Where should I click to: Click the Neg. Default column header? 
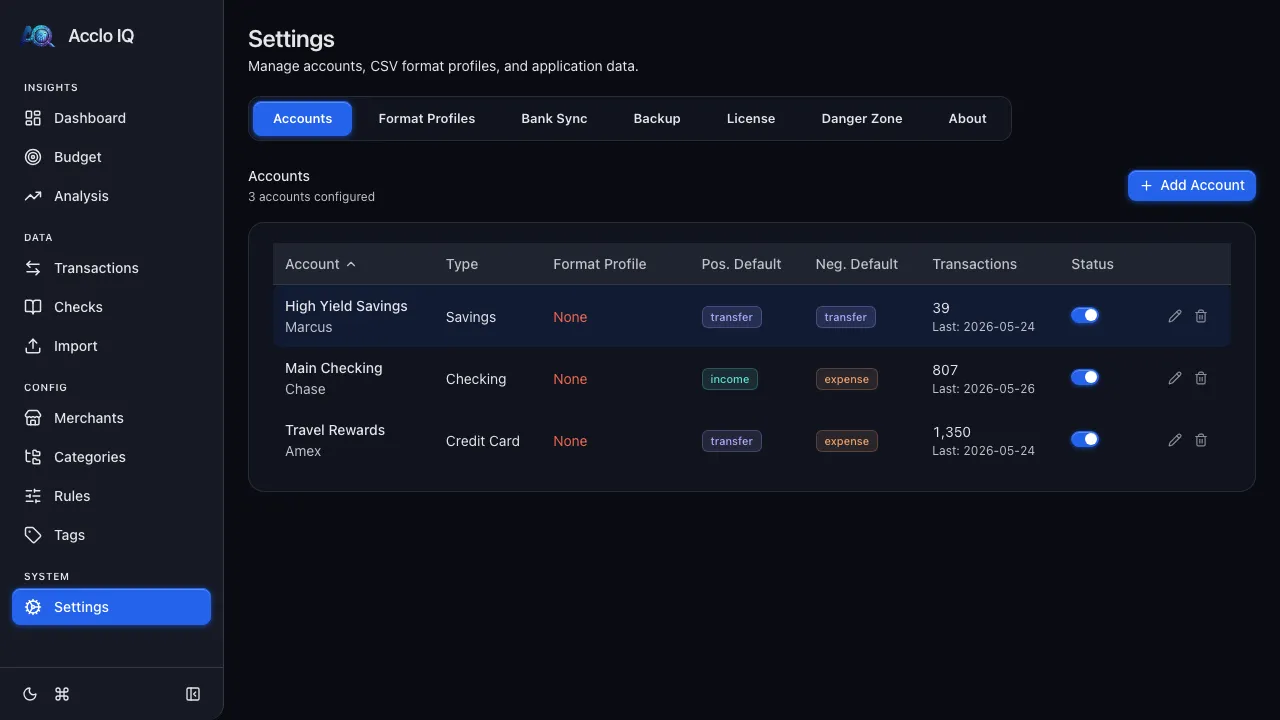click(857, 264)
